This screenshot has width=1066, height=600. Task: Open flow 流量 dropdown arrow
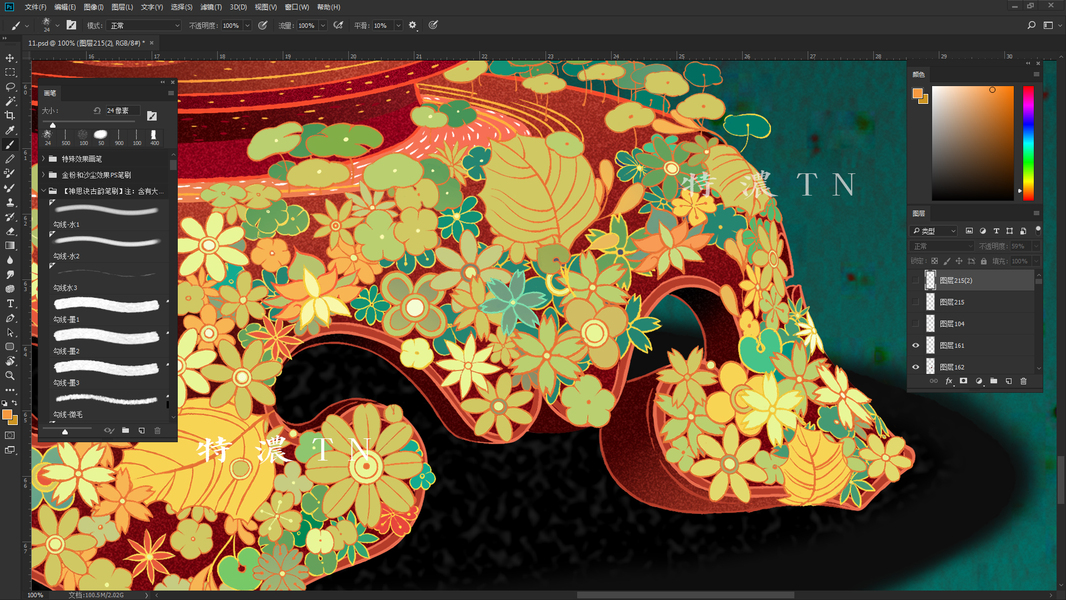click(322, 25)
